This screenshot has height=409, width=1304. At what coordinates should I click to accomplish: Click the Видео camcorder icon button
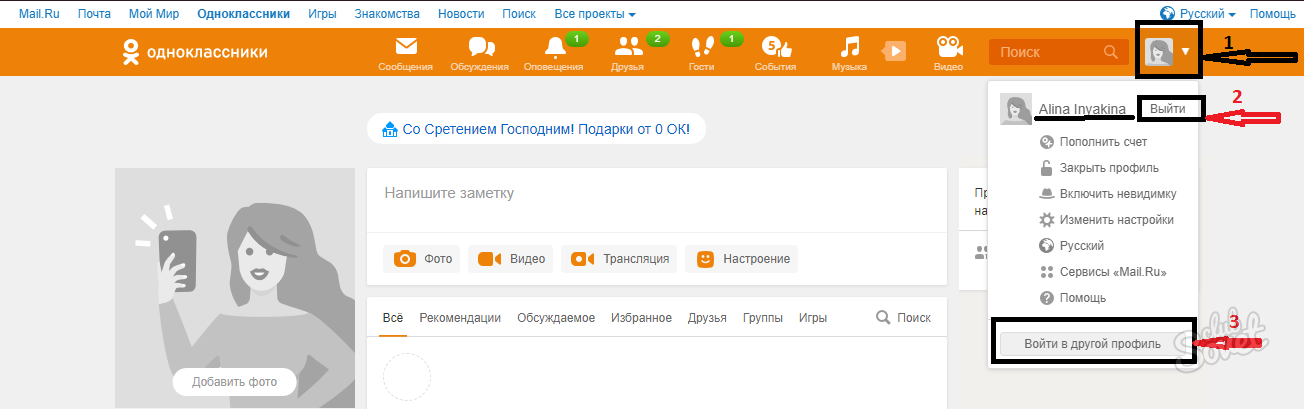click(x=489, y=259)
